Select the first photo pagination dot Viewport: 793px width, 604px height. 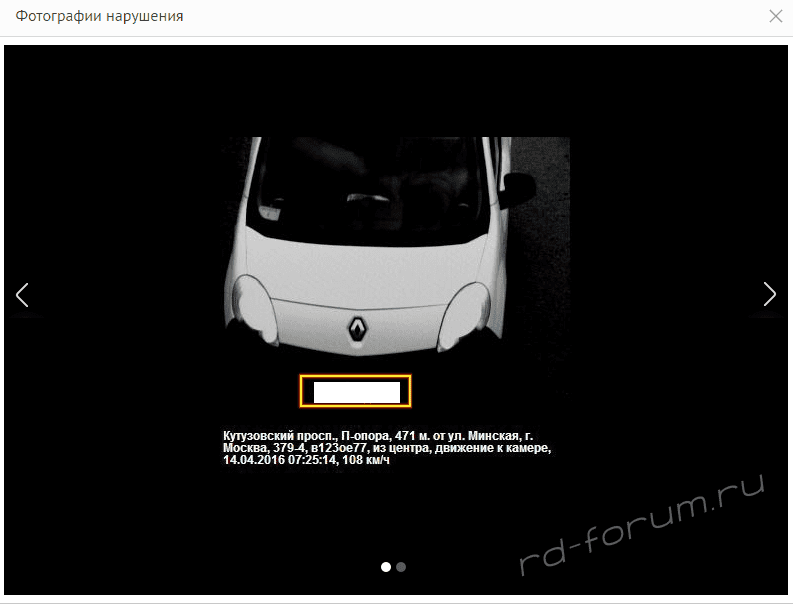coord(386,567)
